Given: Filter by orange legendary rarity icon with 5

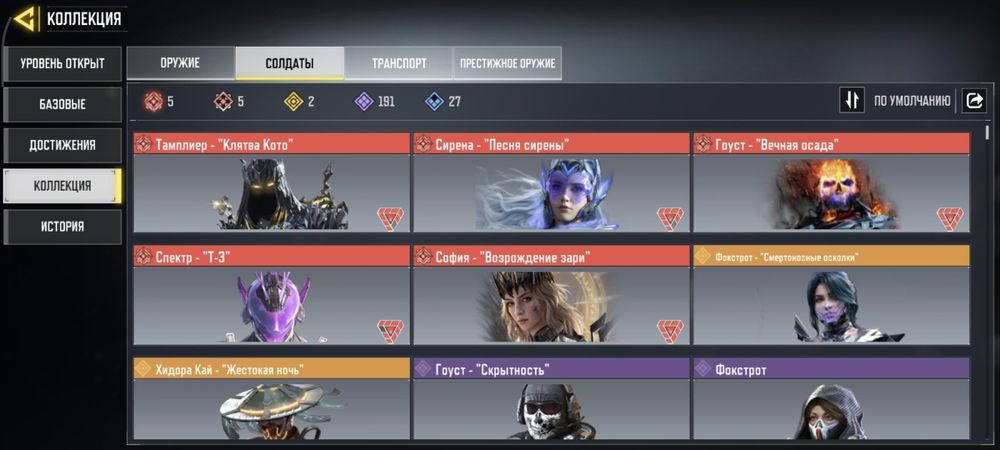Looking at the screenshot, I should (223, 101).
